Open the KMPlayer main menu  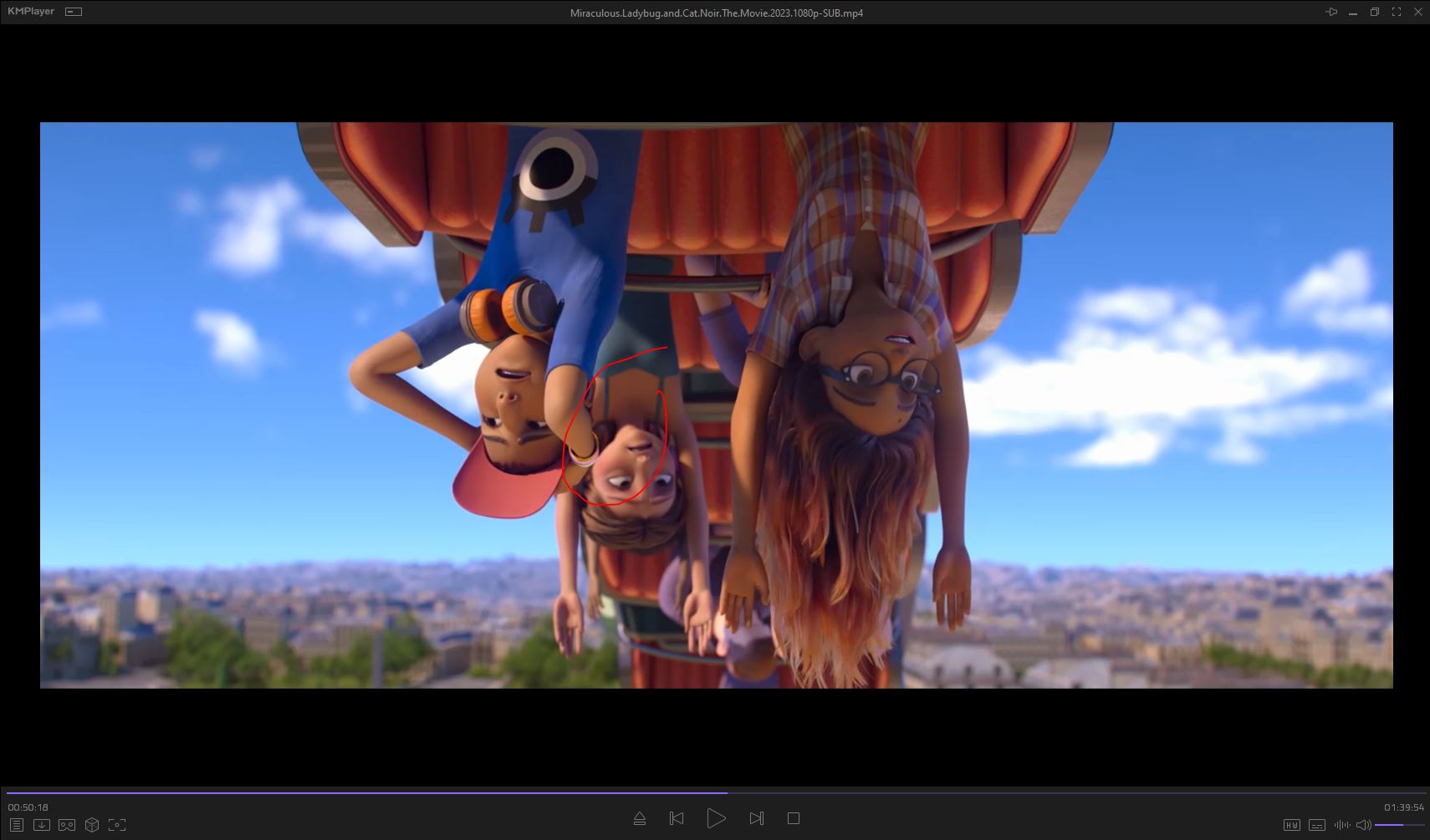tap(31, 12)
